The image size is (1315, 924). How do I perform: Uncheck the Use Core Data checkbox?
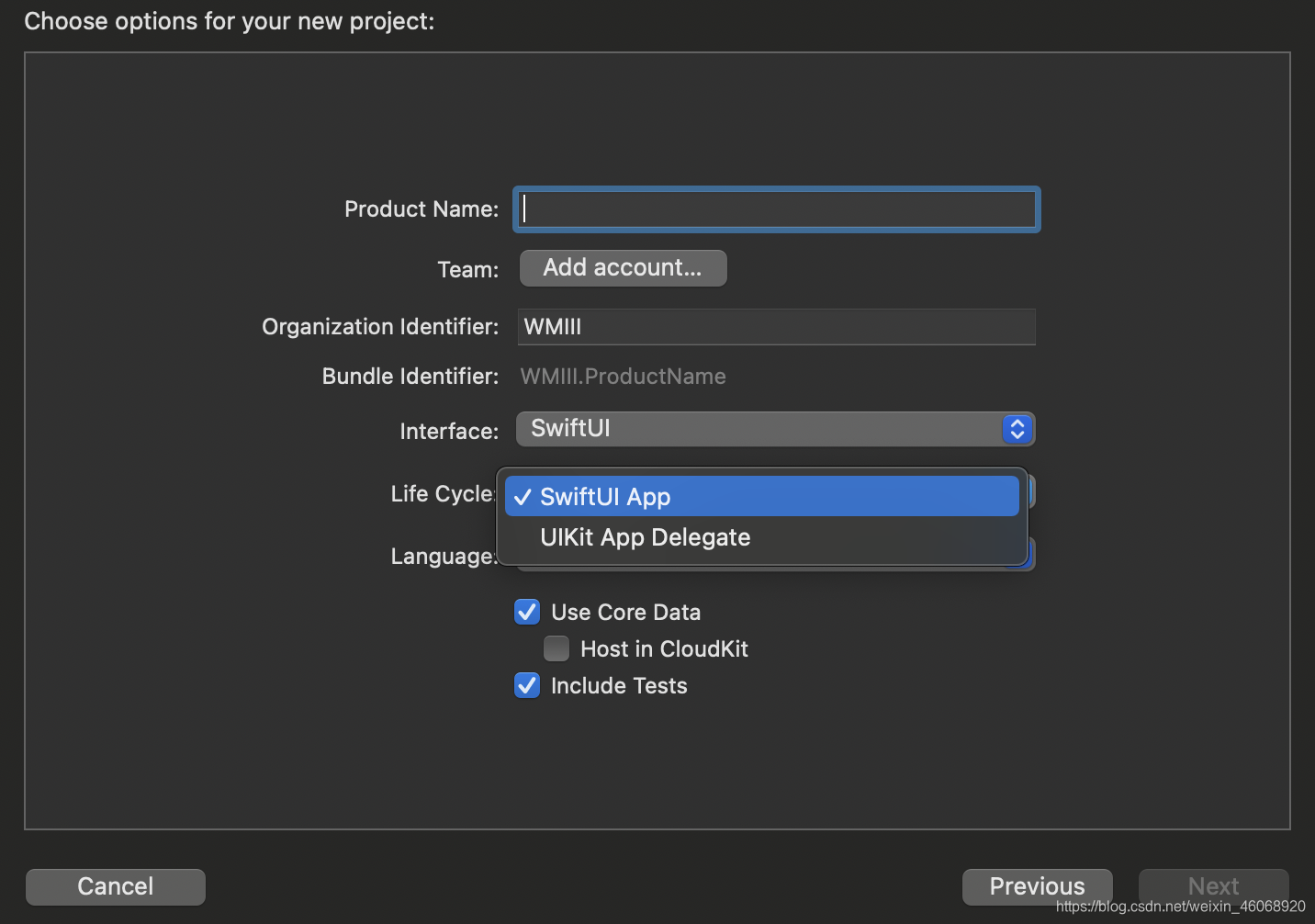pos(527,612)
